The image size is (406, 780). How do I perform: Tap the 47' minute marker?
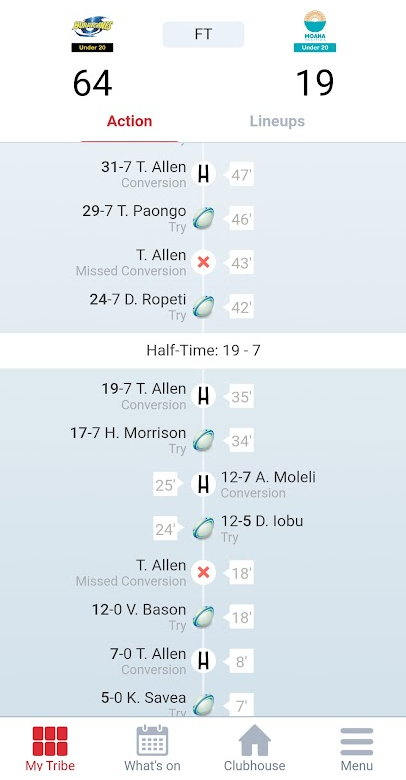coord(240,175)
